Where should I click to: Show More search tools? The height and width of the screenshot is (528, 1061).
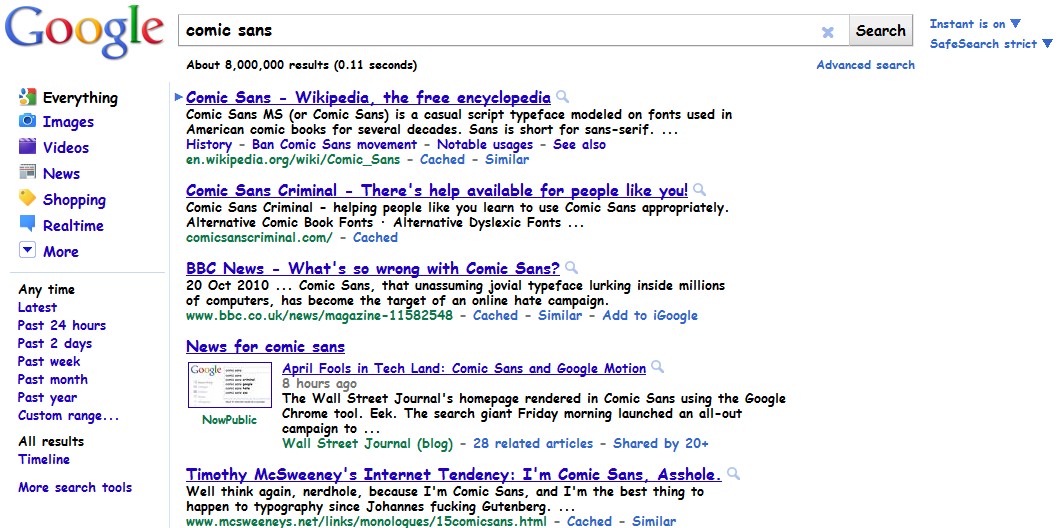75,487
